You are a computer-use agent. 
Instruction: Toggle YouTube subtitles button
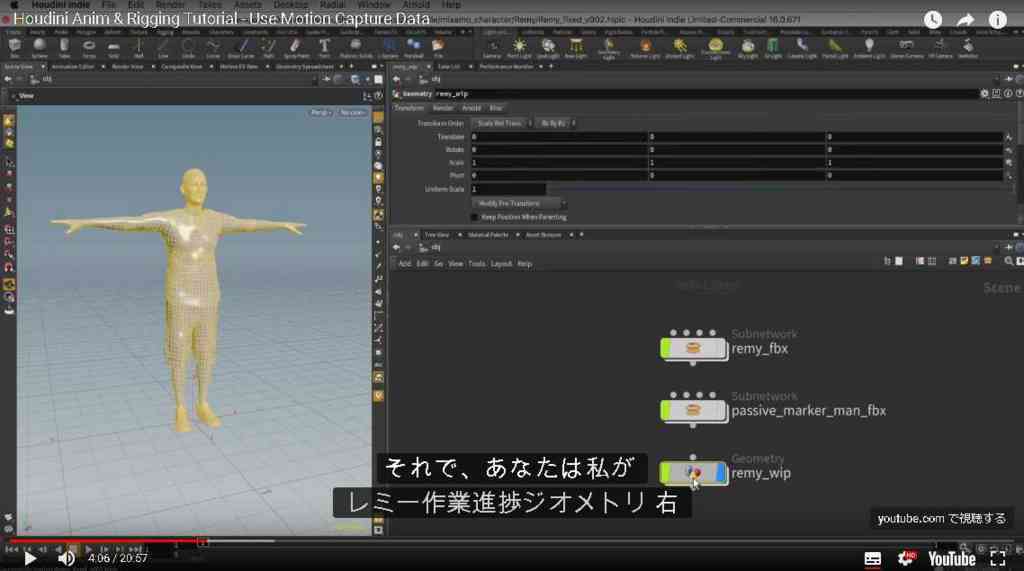(872, 559)
